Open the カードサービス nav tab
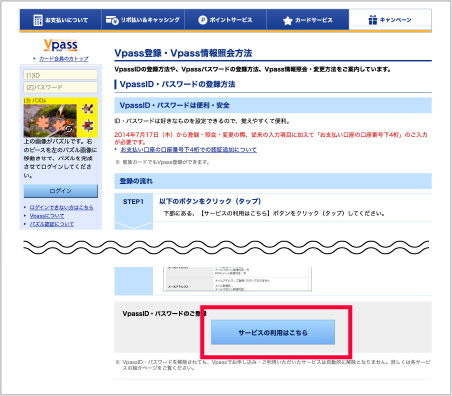Screen dimensions: 452x396 308,20
